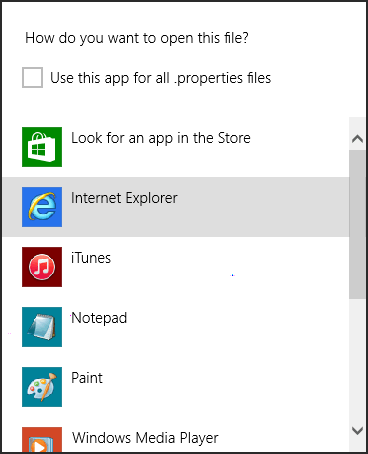Screen dimensions: 368x454
Task: Pick the Notepad icon
Action: point(42,327)
